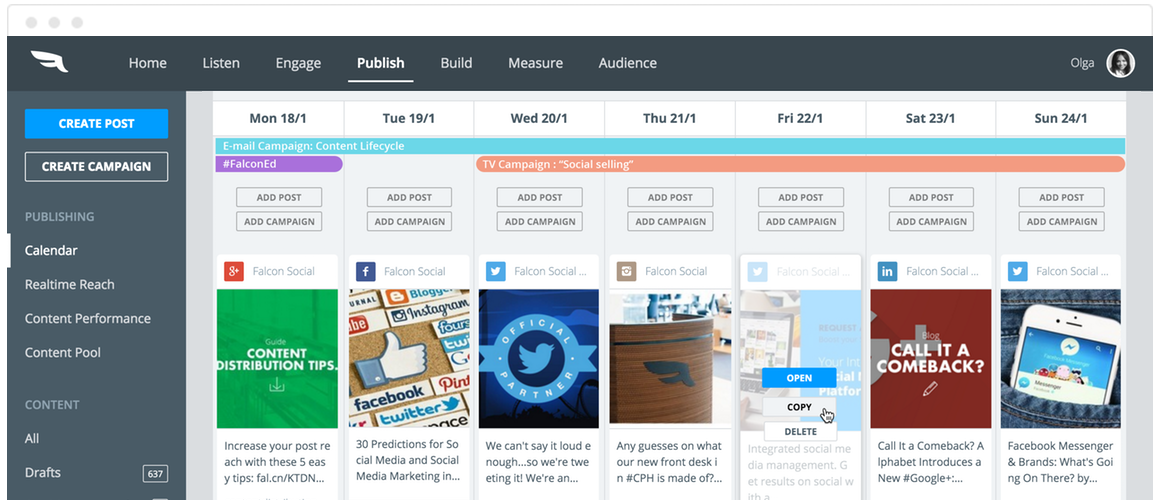Click the Create Post button

[96, 124]
